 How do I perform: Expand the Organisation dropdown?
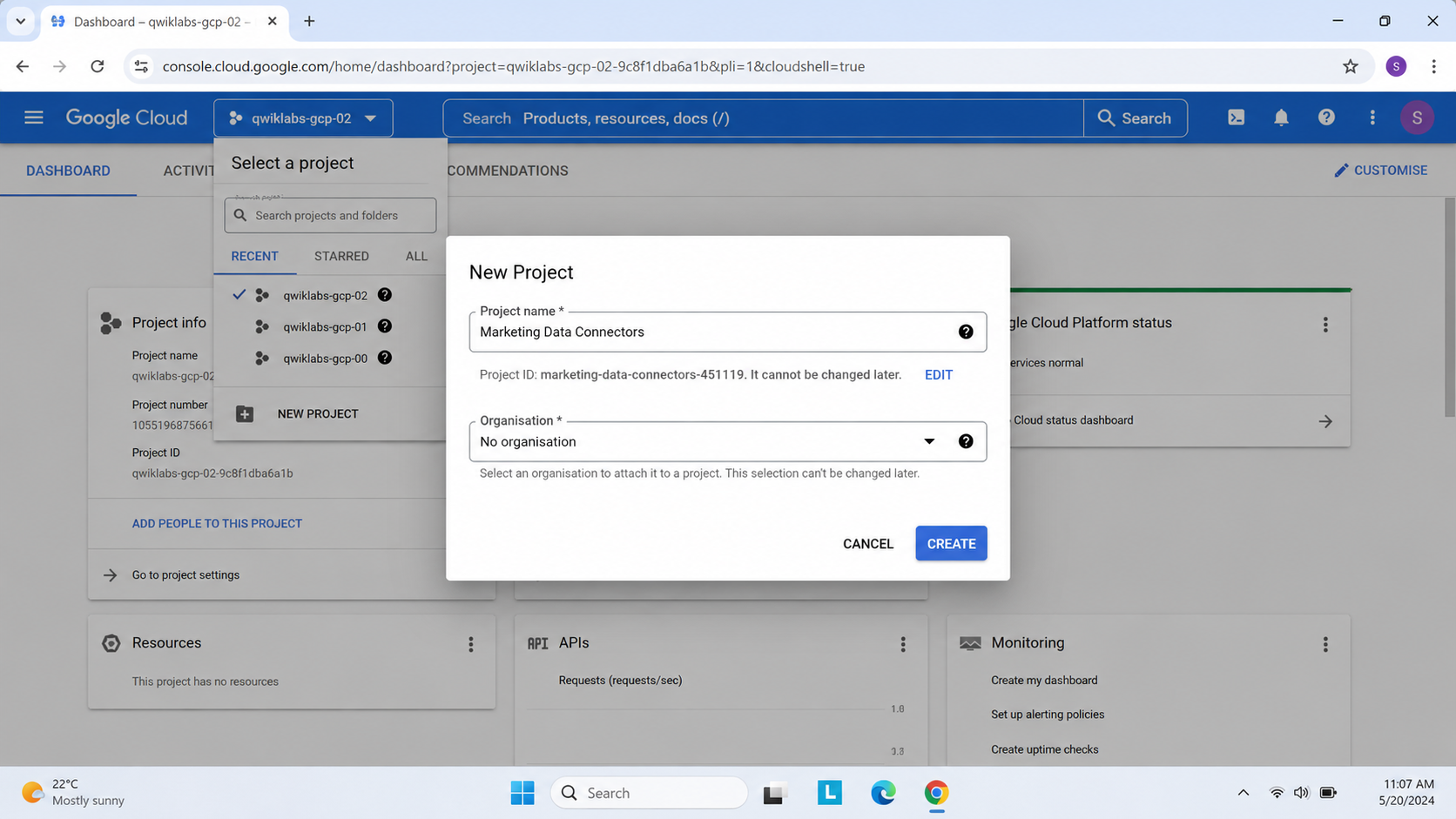[929, 441]
